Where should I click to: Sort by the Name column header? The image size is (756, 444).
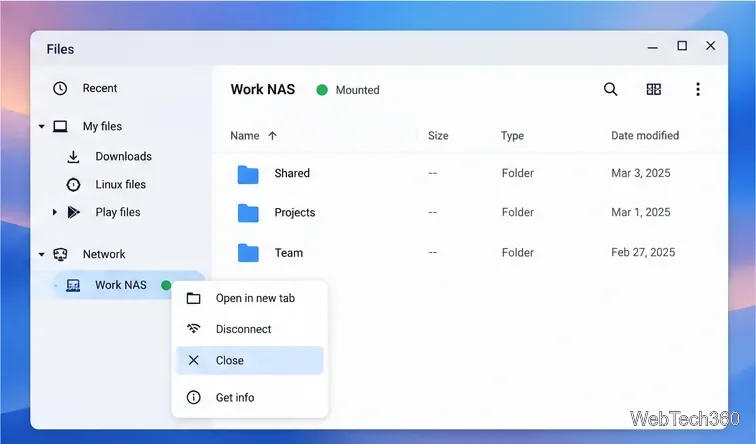click(244, 136)
